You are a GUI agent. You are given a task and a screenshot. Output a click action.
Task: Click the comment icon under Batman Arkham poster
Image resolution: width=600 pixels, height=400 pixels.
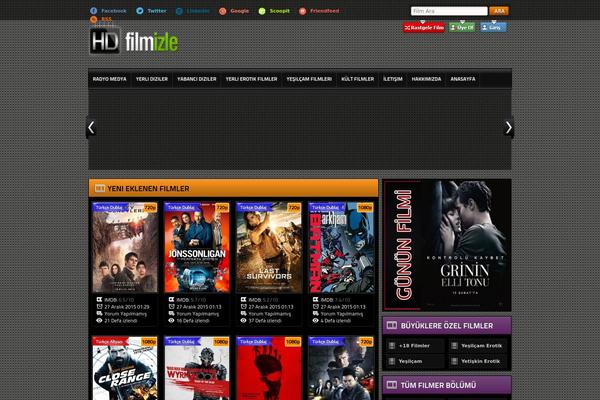315,313
